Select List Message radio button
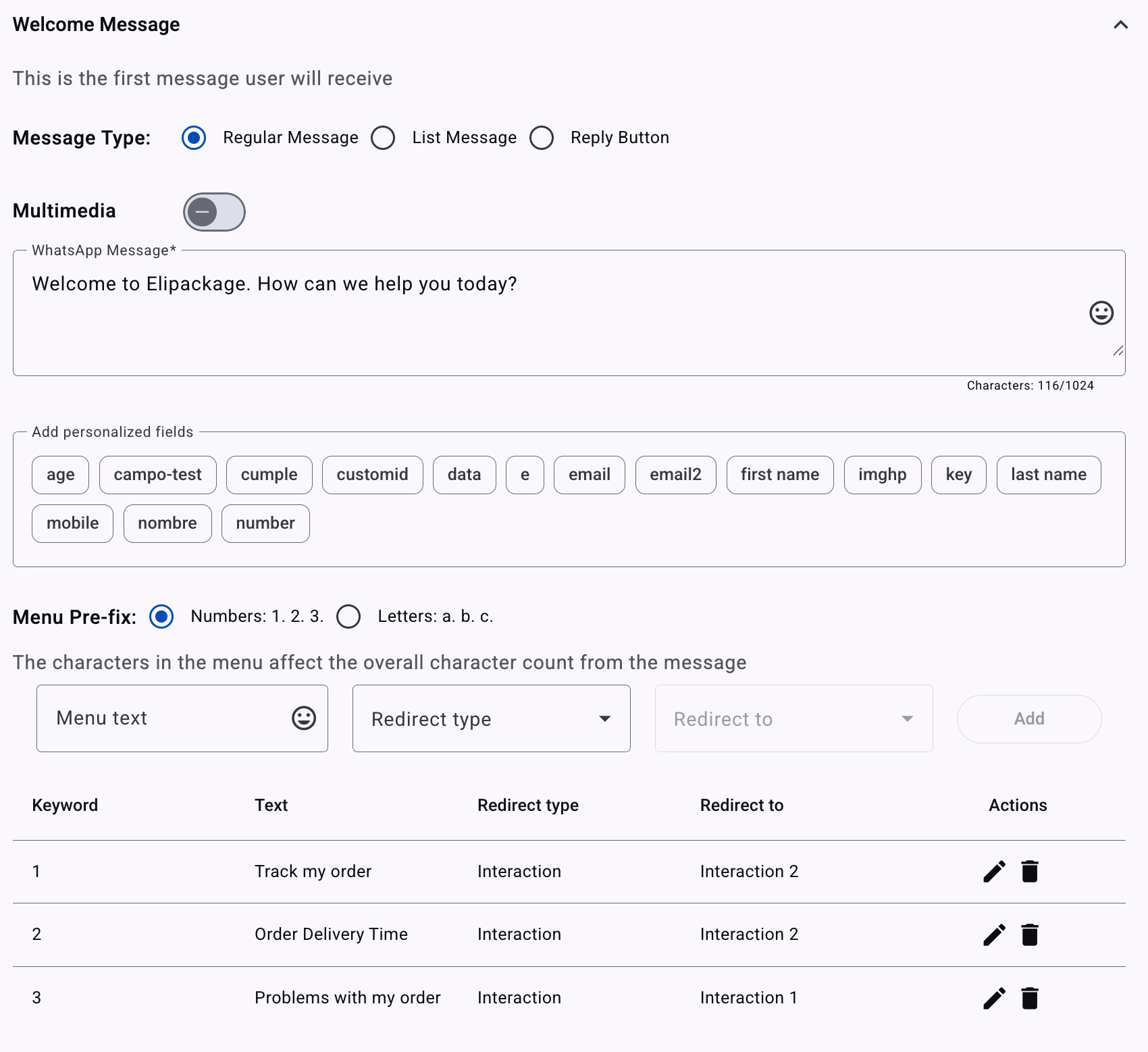The image size is (1148, 1052). (x=383, y=138)
